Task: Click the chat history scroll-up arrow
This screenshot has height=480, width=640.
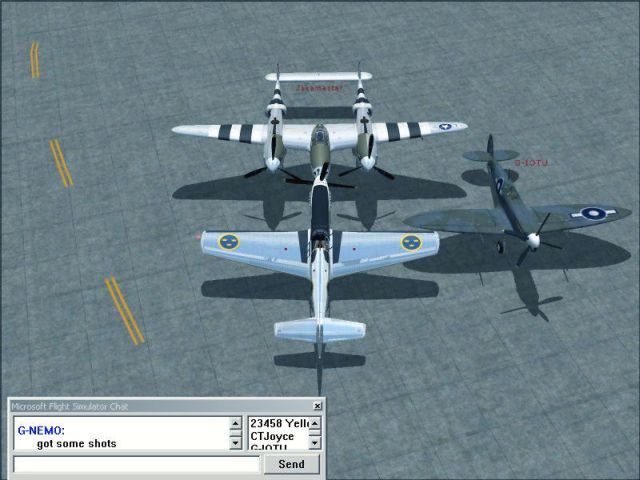Action: tap(236, 423)
